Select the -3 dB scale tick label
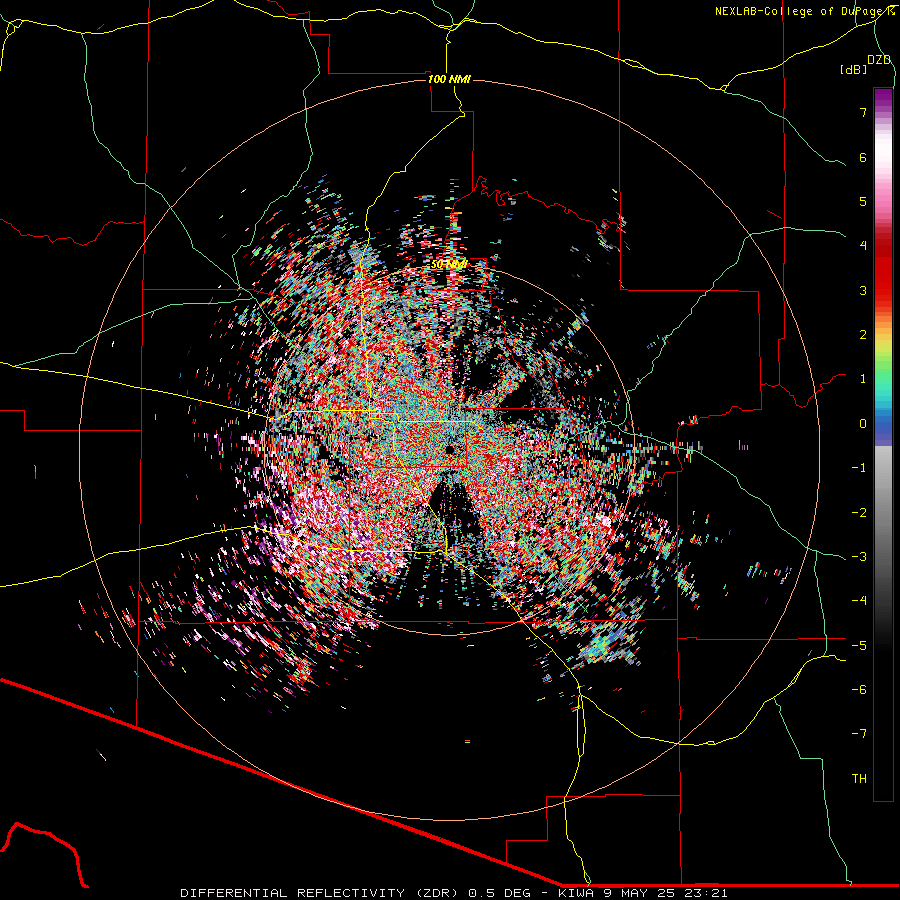 tap(859, 557)
